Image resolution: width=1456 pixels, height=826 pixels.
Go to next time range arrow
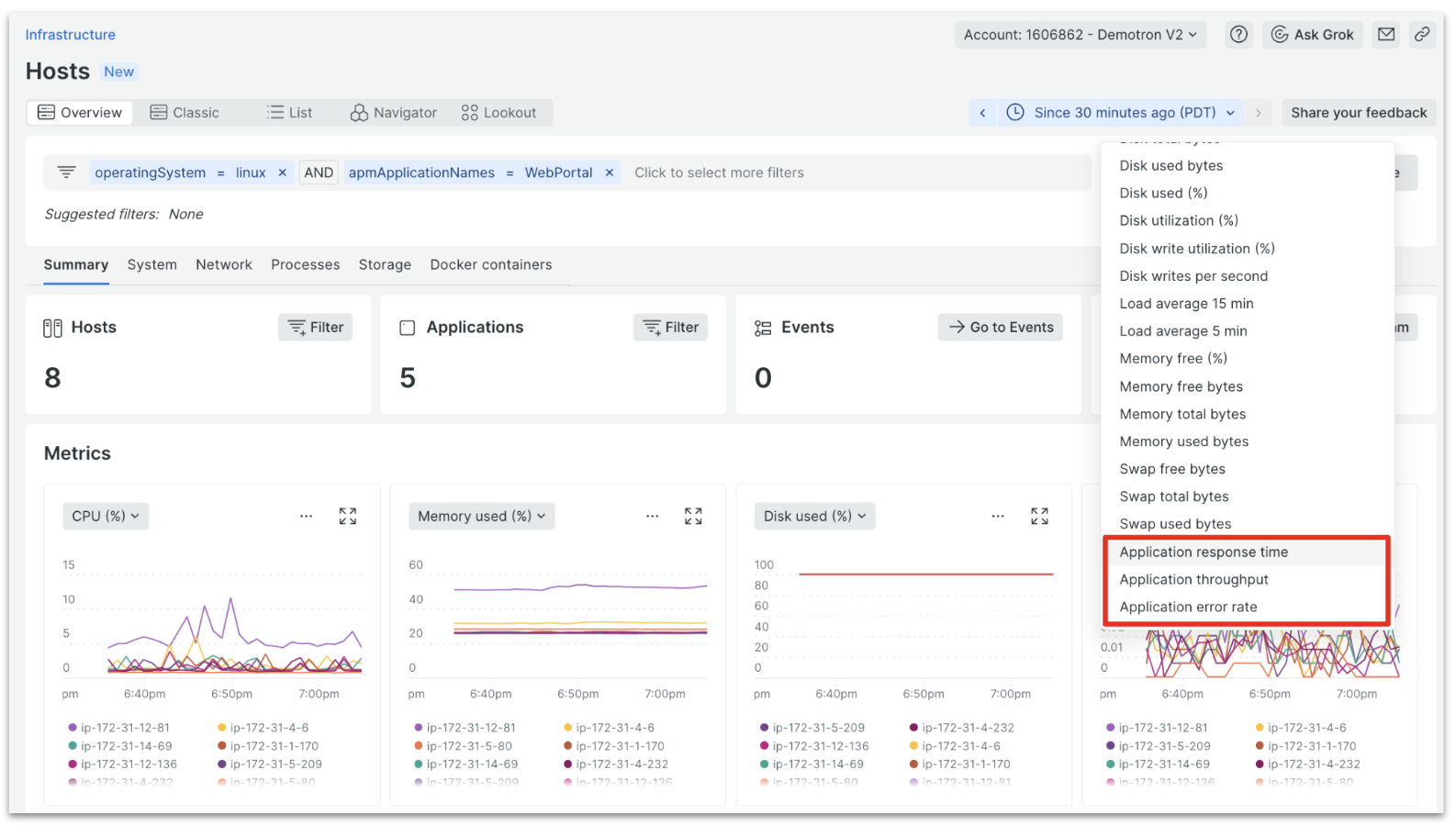(x=1259, y=113)
